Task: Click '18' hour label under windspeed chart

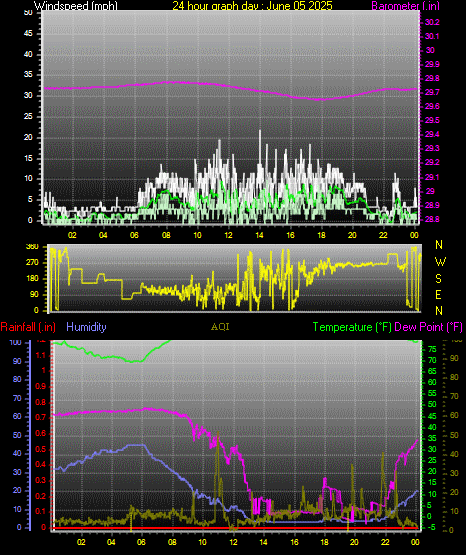Action: click(321, 235)
